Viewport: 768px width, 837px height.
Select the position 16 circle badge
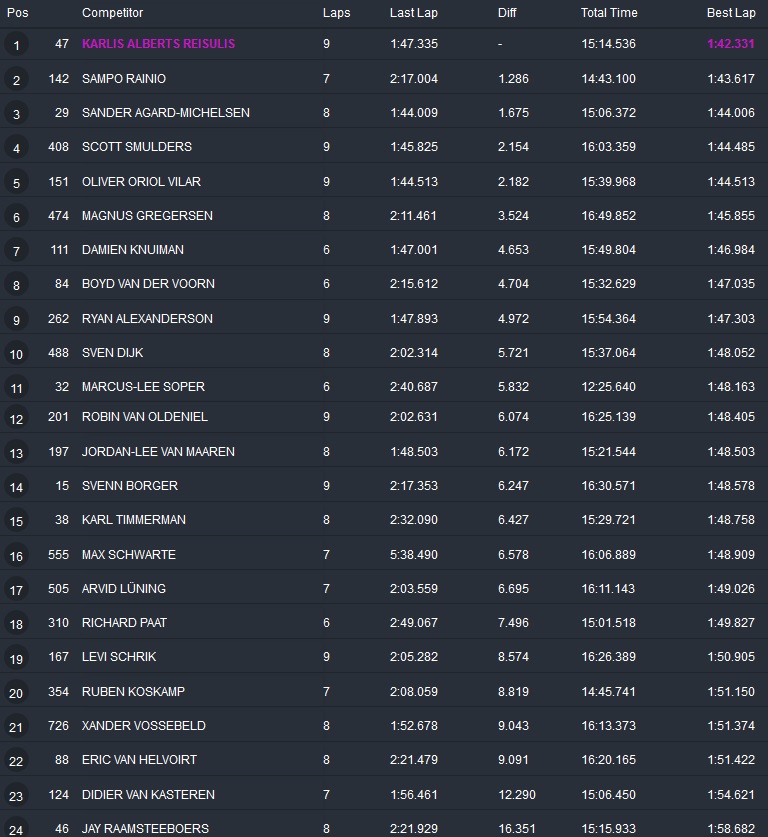pos(16,557)
